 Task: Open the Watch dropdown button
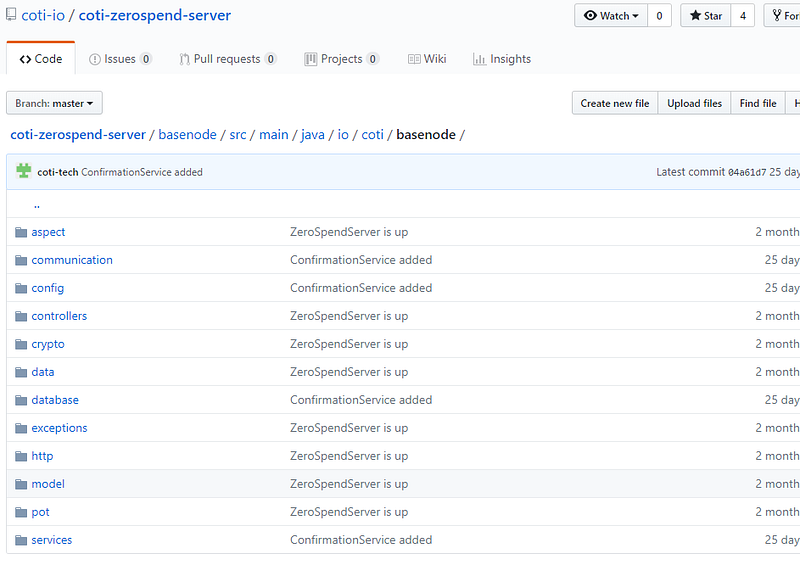pos(611,15)
